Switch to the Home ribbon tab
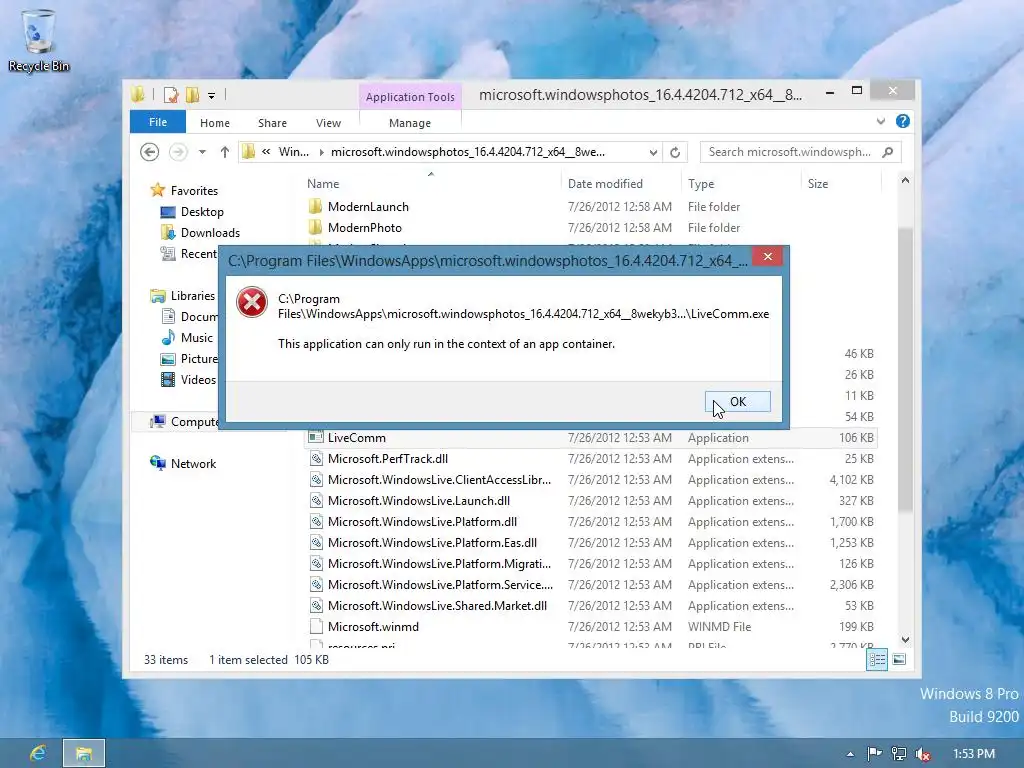Image resolution: width=1024 pixels, height=768 pixels. [x=215, y=123]
